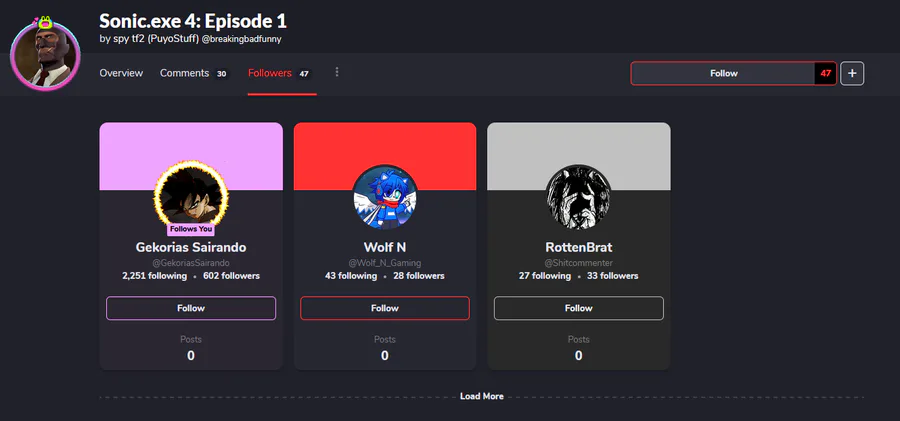
Task: Follow Wolf N
Action: [x=385, y=308]
